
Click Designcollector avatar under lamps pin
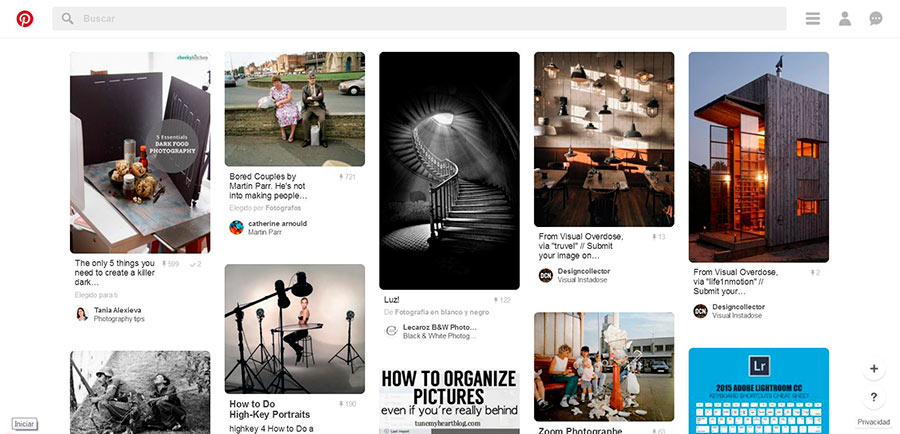click(x=546, y=275)
